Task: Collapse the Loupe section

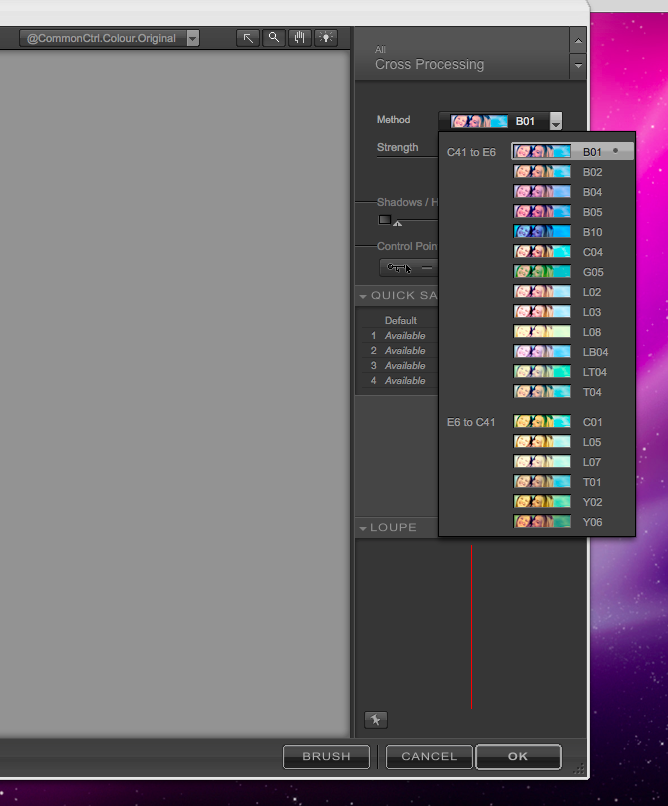Action: tap(363, 528)
